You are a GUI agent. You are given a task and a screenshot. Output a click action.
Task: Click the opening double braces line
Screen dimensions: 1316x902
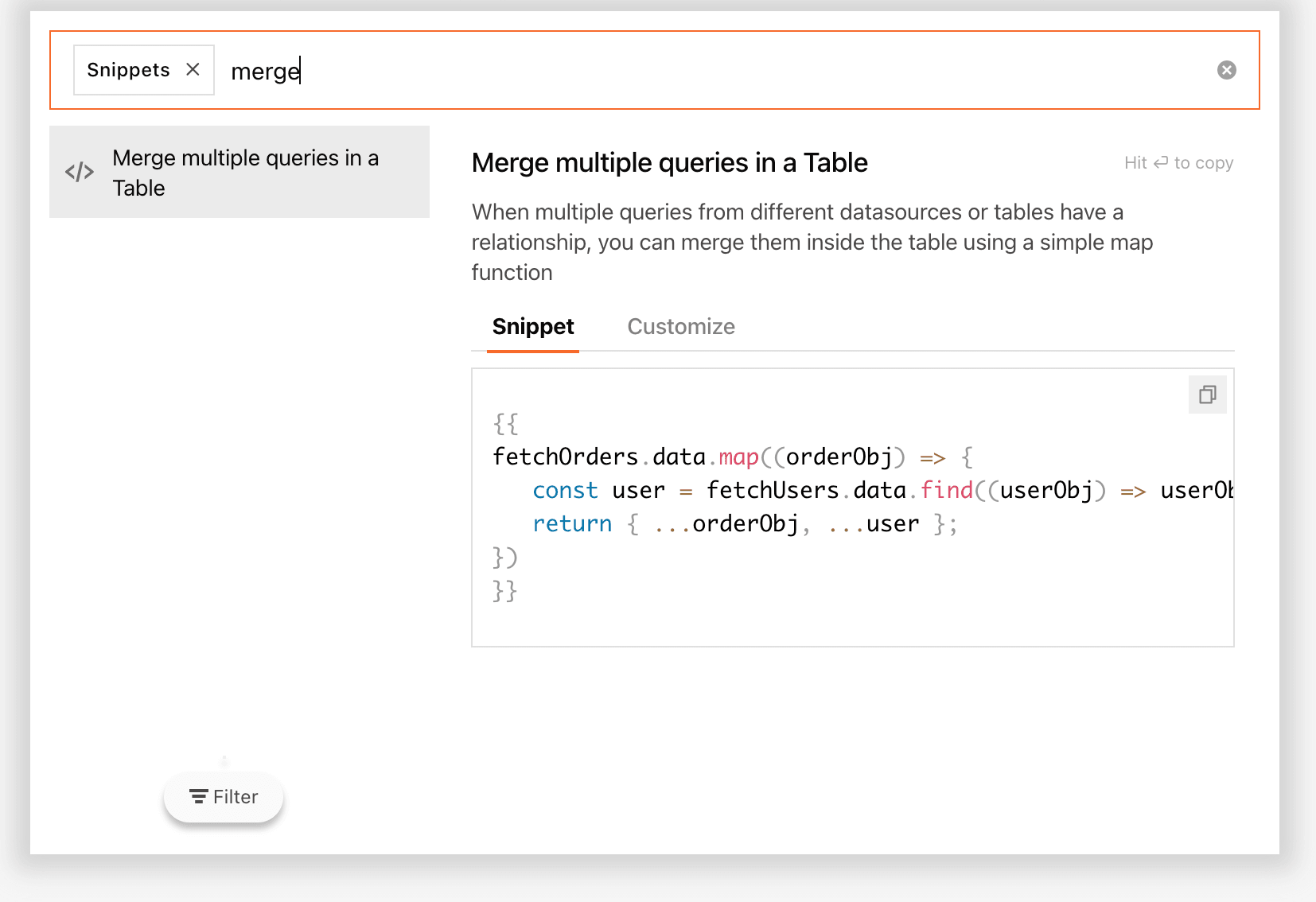506,423
